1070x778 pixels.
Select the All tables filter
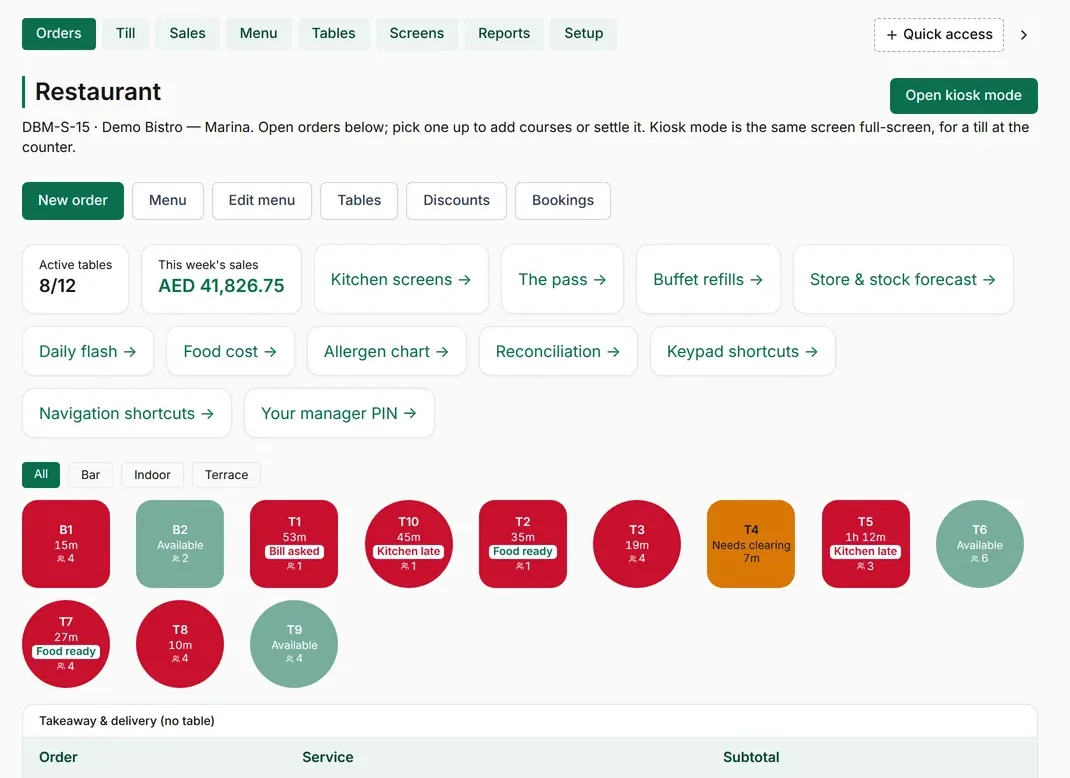(x=41, y=475)
